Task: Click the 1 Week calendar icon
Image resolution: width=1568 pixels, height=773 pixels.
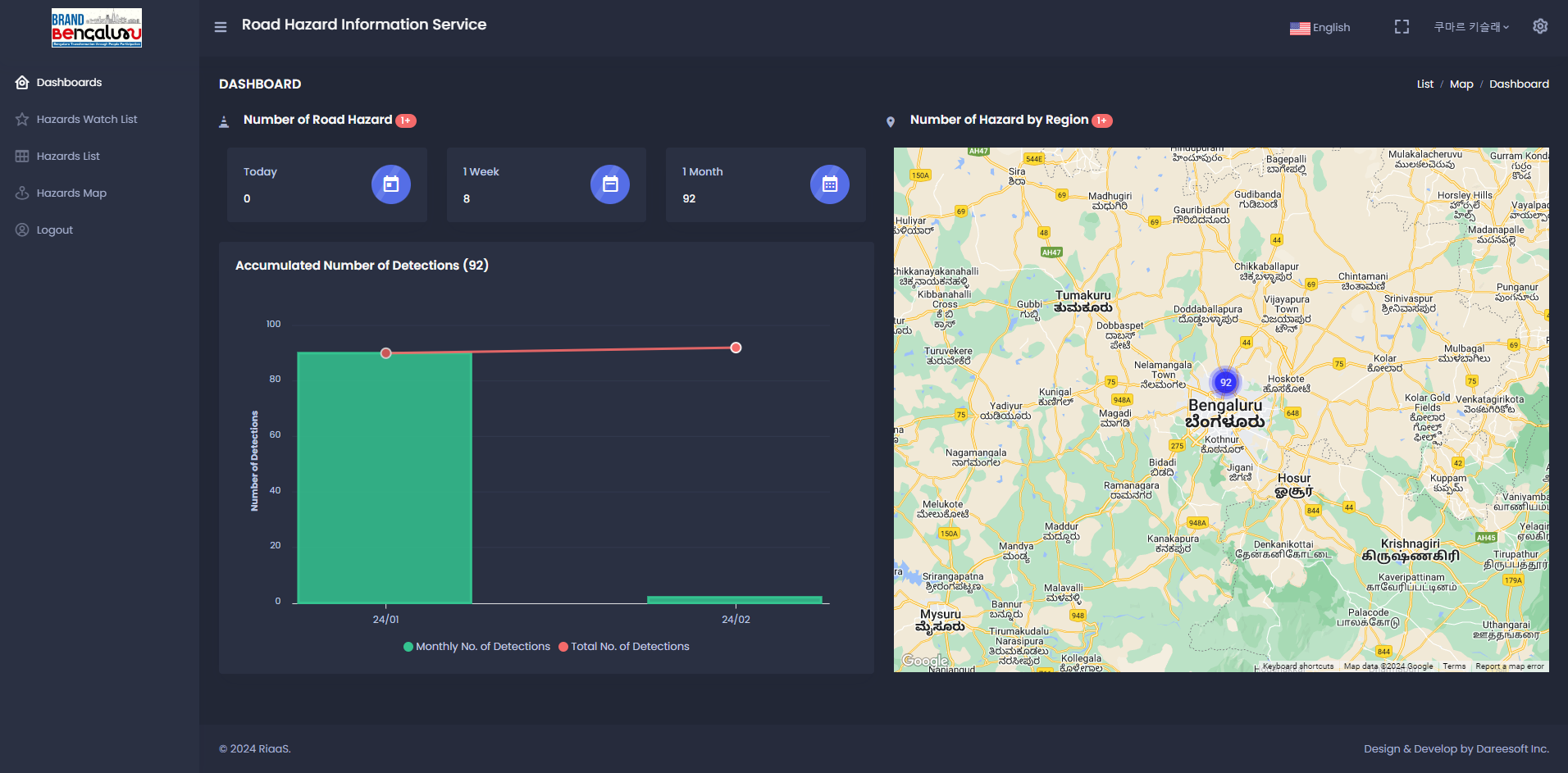Action: [609, 184]
